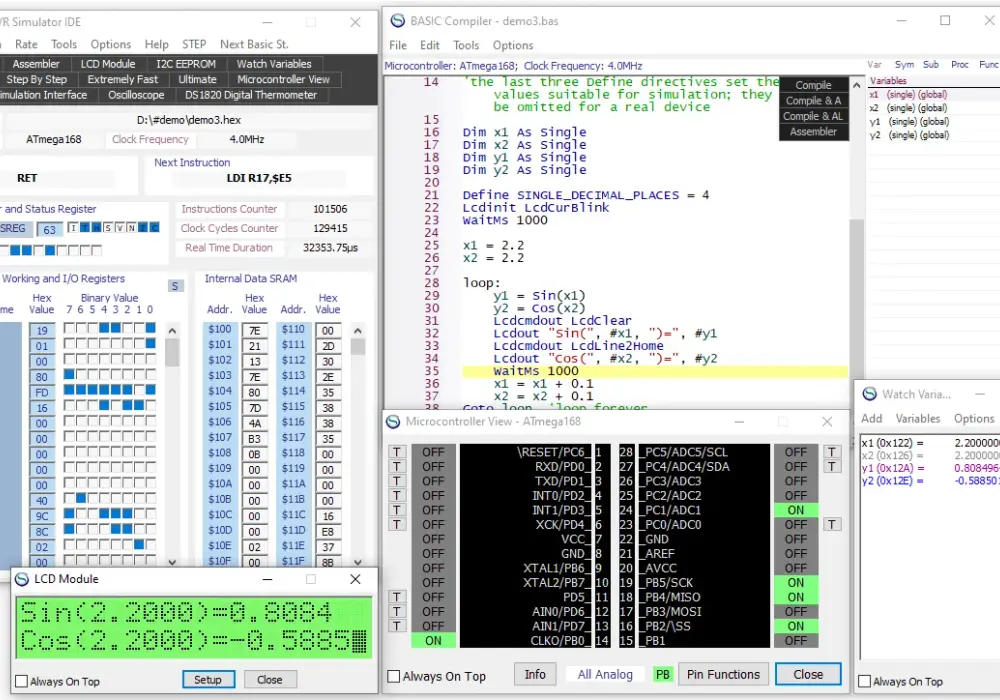Toggle the T button for pin INT0/PD2
Screen dimensions: 1000x700
click(x=397, y=495)
